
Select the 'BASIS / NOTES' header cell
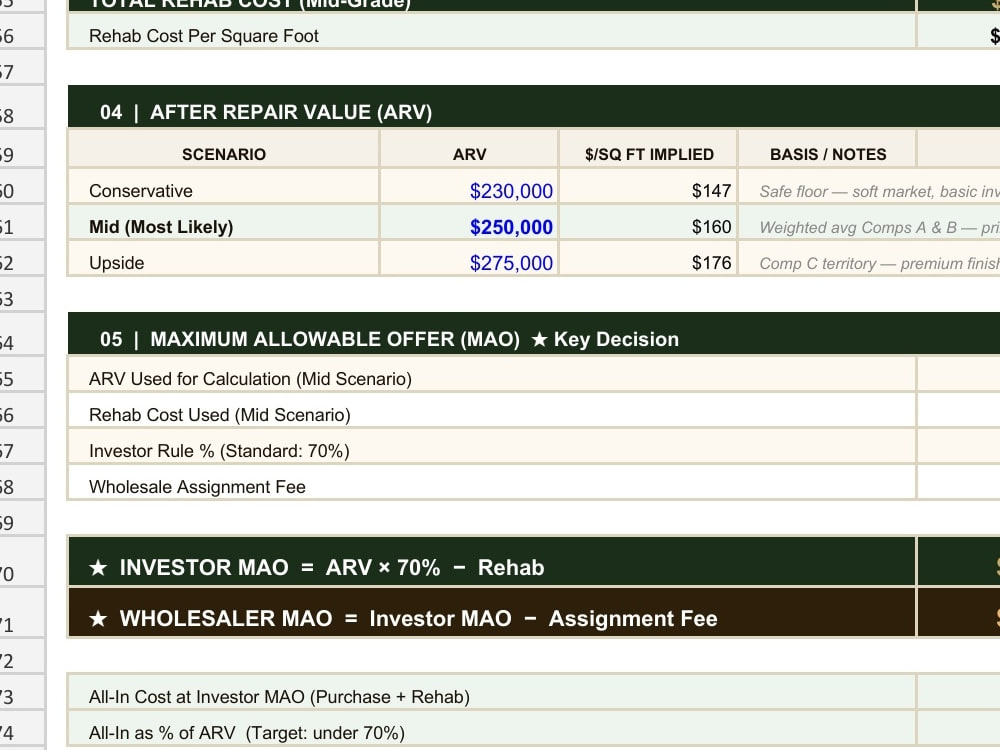click(827, 149)
